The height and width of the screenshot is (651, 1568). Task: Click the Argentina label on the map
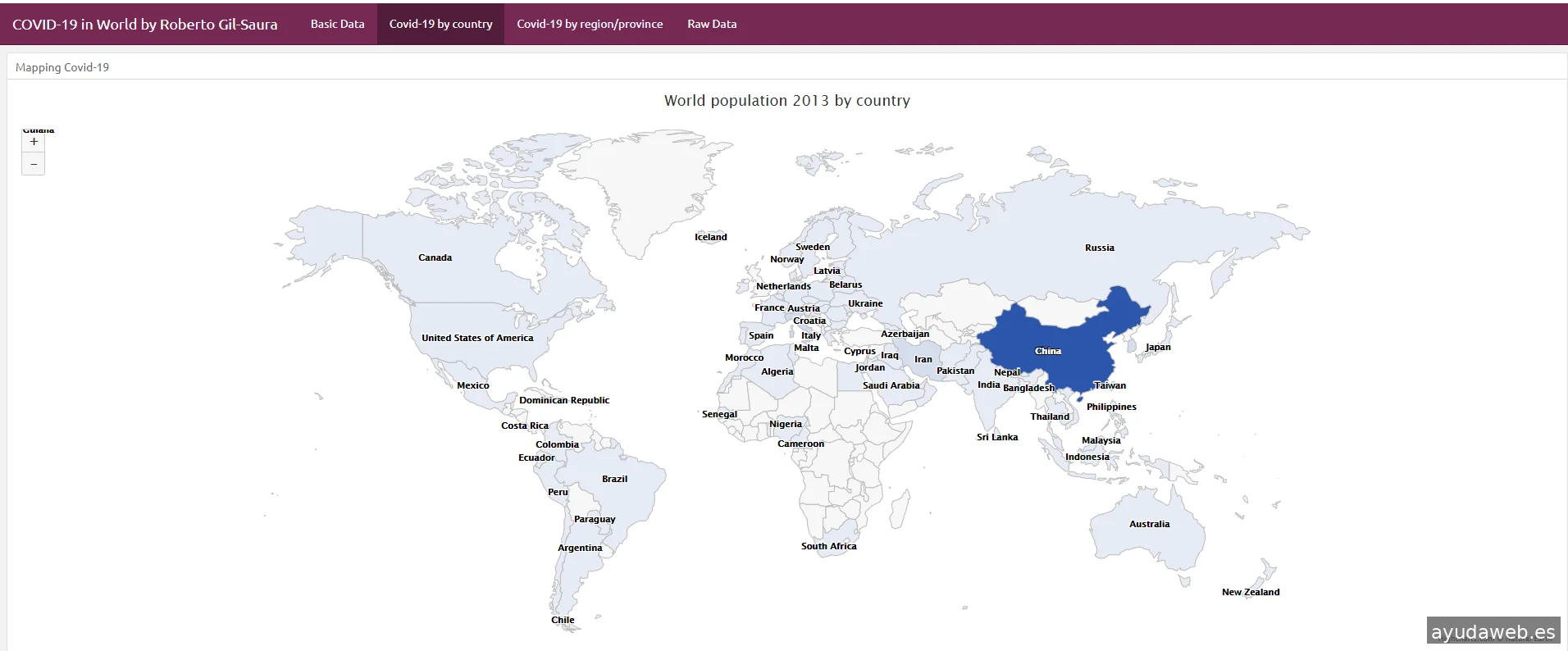(x=580, y=548)
